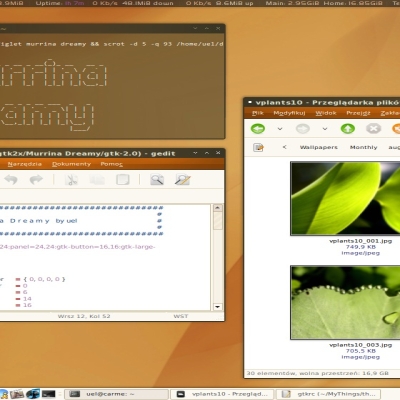Click the Find and Replace icon in gedit

click(x=182, y=180)
